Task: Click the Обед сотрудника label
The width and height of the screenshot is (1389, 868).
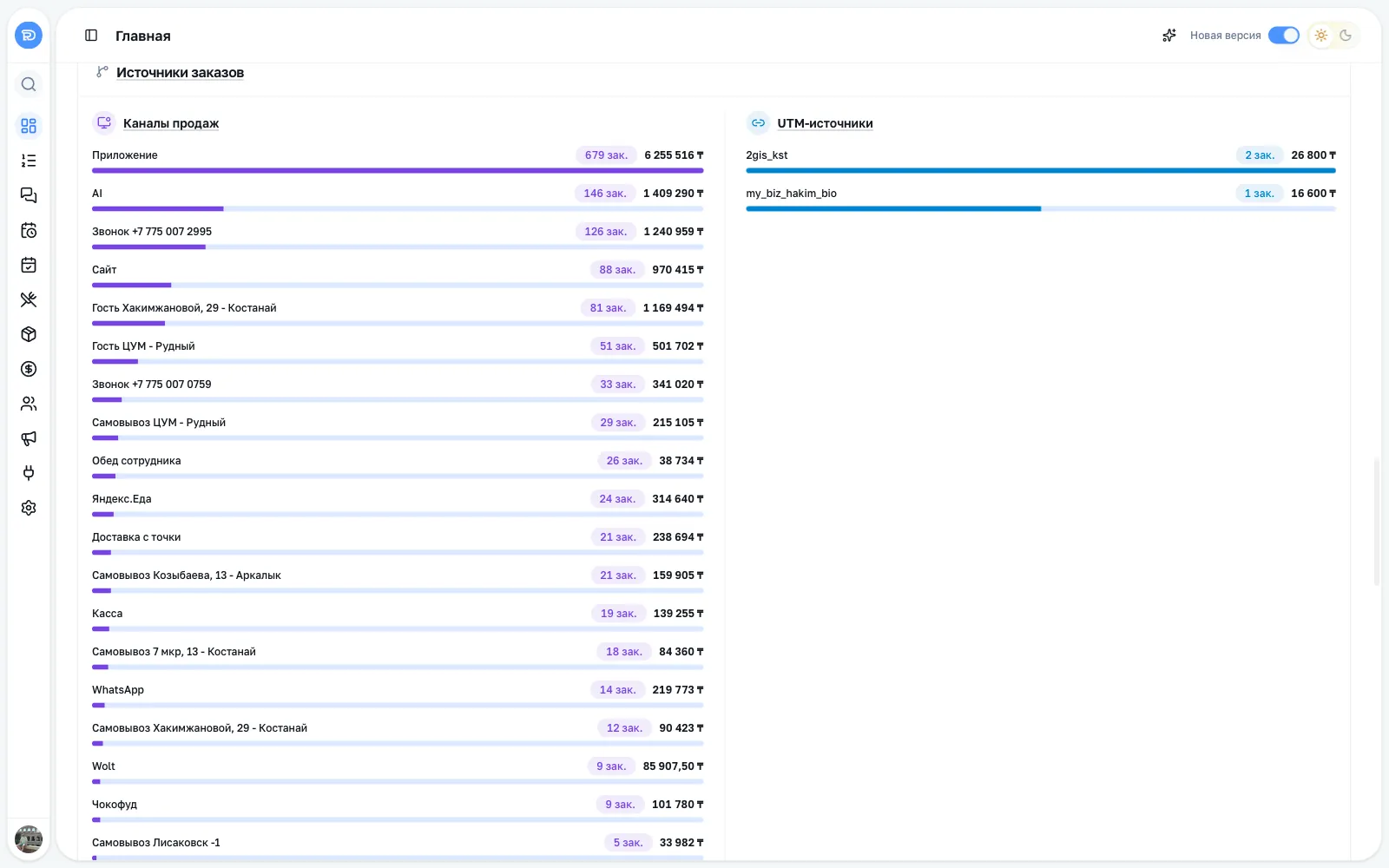Action: click(x=136, y=461)
